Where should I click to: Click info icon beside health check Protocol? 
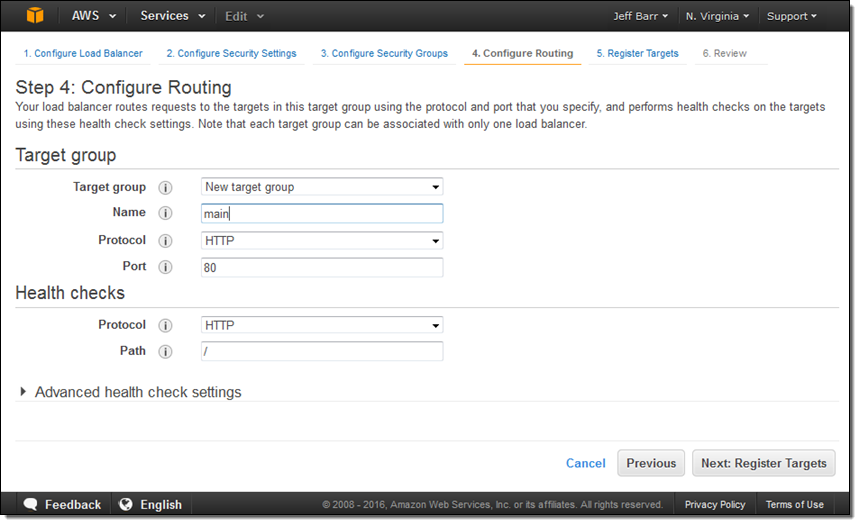point(166,326)
